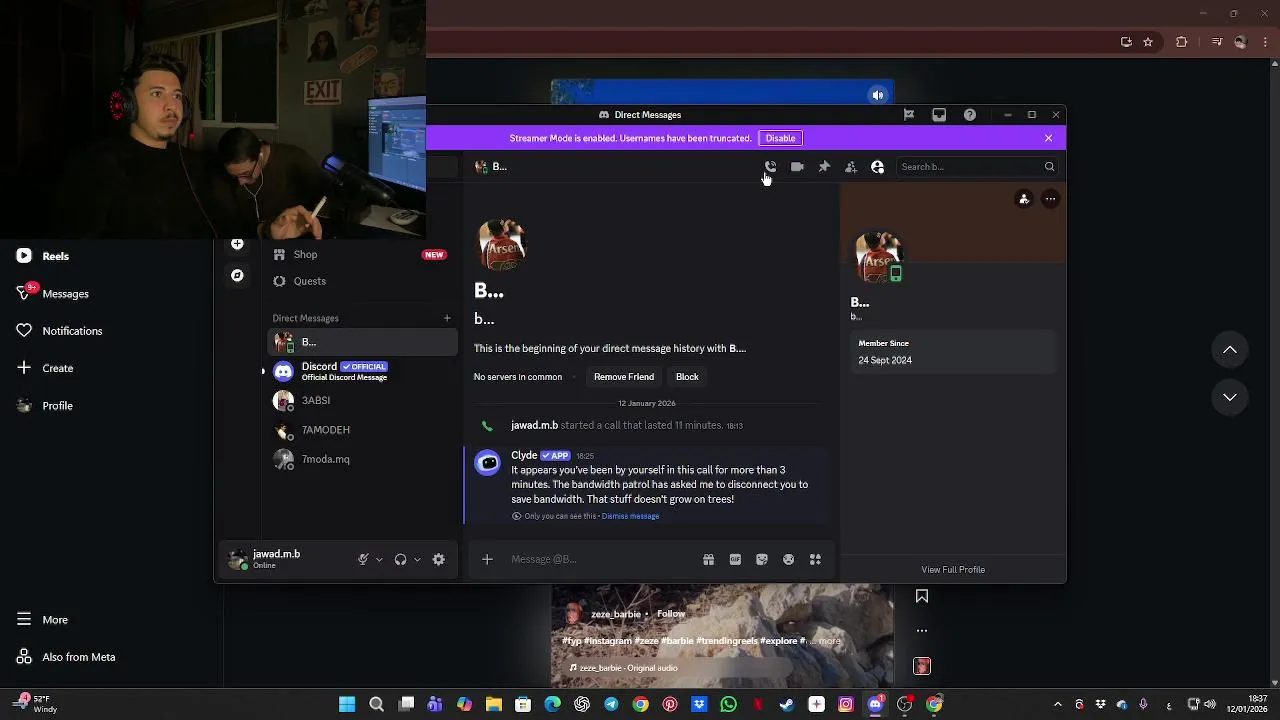Viewport: 1280px width, 720px height.
Task: Open the emoji picker
Action: coord(789,560)
